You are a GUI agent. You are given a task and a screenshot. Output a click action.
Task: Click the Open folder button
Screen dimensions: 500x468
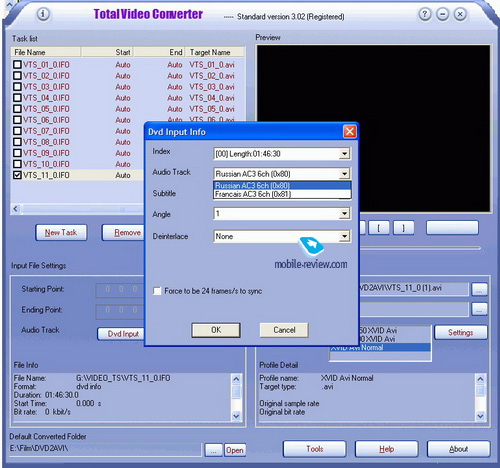point(235,450)
